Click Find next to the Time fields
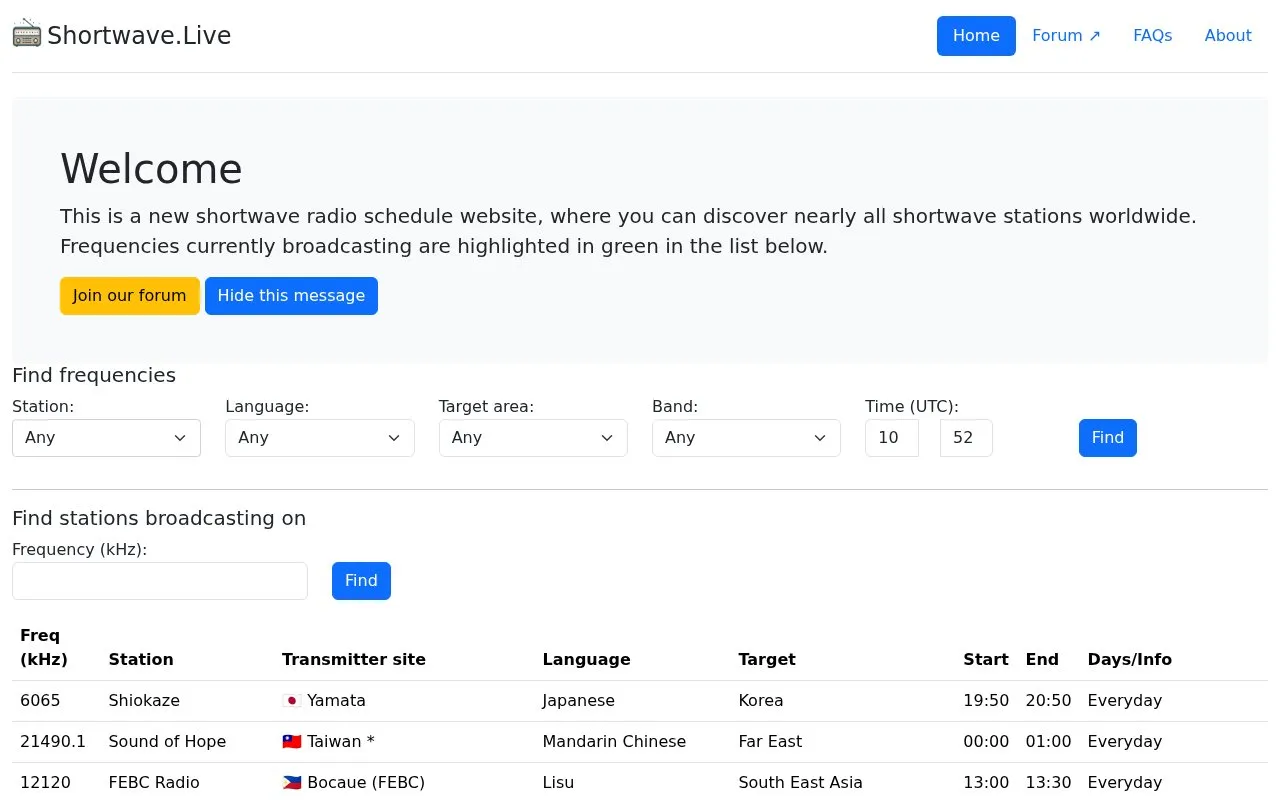1280x800 pixels. [1108, 438]
